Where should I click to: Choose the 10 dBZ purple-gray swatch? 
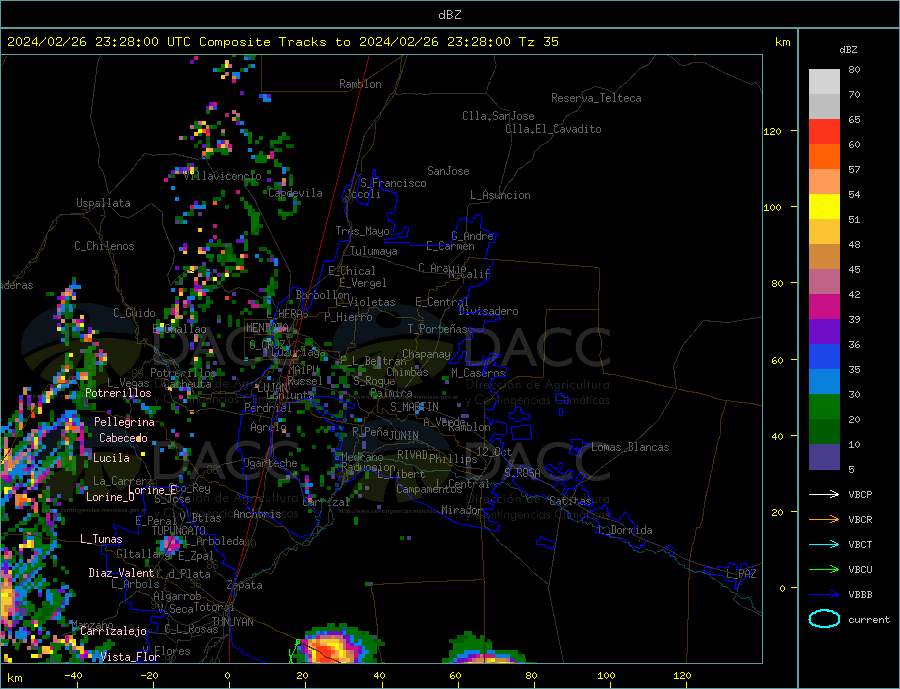[x=824, y=456]
